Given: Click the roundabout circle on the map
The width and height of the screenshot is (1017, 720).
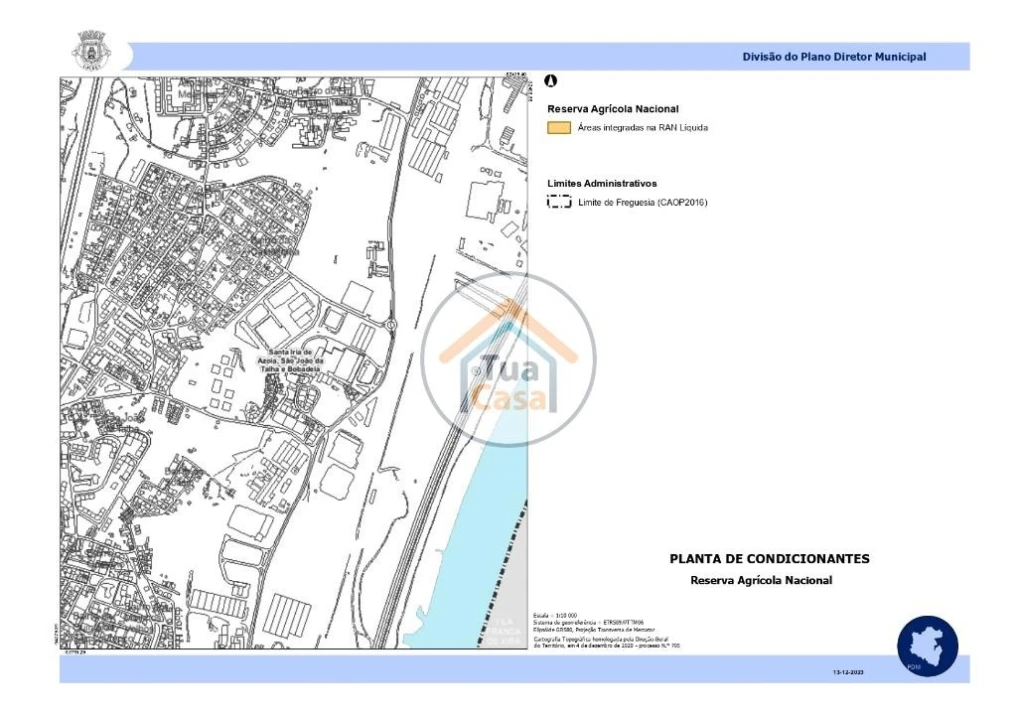Looking at the screenshot, I should pos(391,324).
